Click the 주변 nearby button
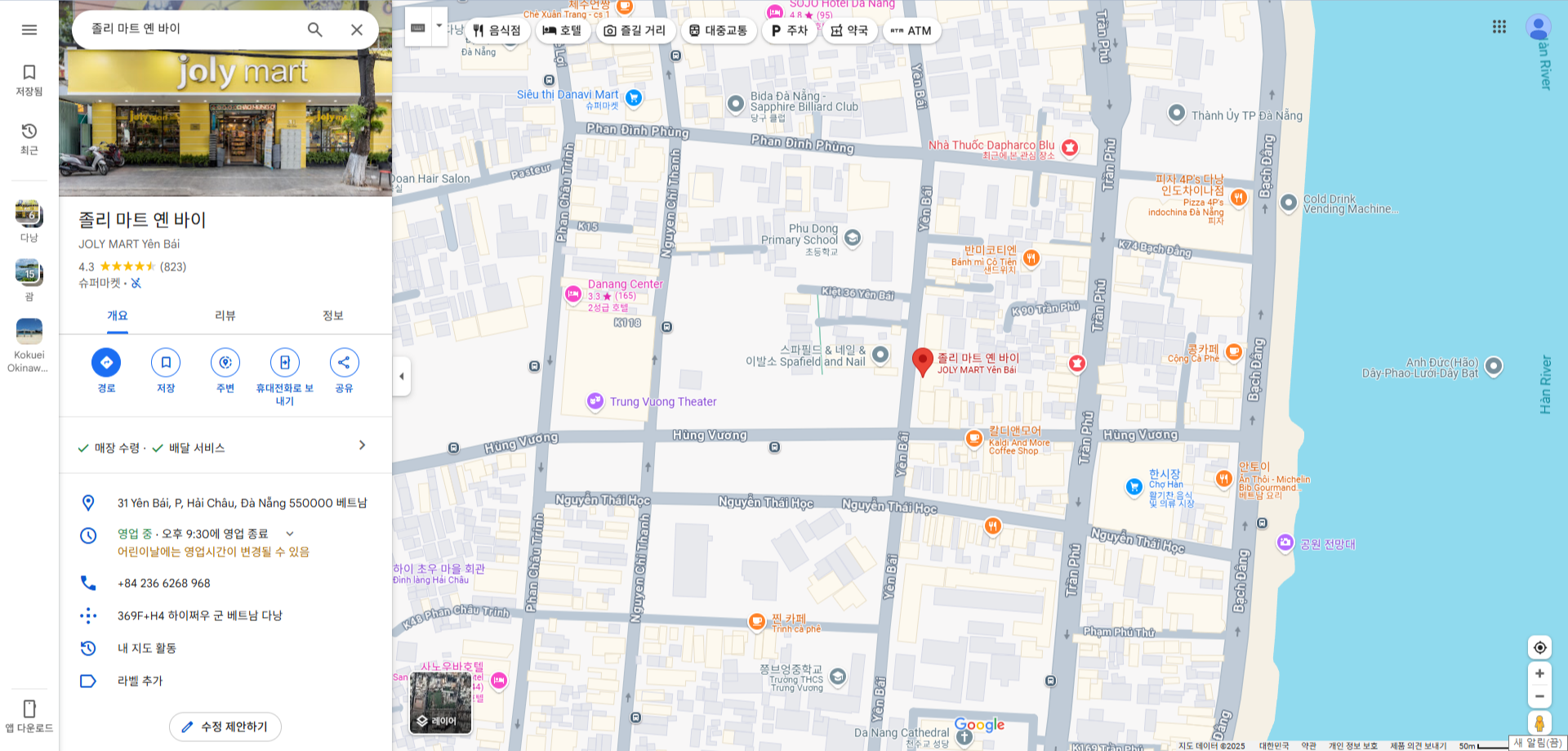The width and height of the screenshot is (1568, 751). pos(225,362)
